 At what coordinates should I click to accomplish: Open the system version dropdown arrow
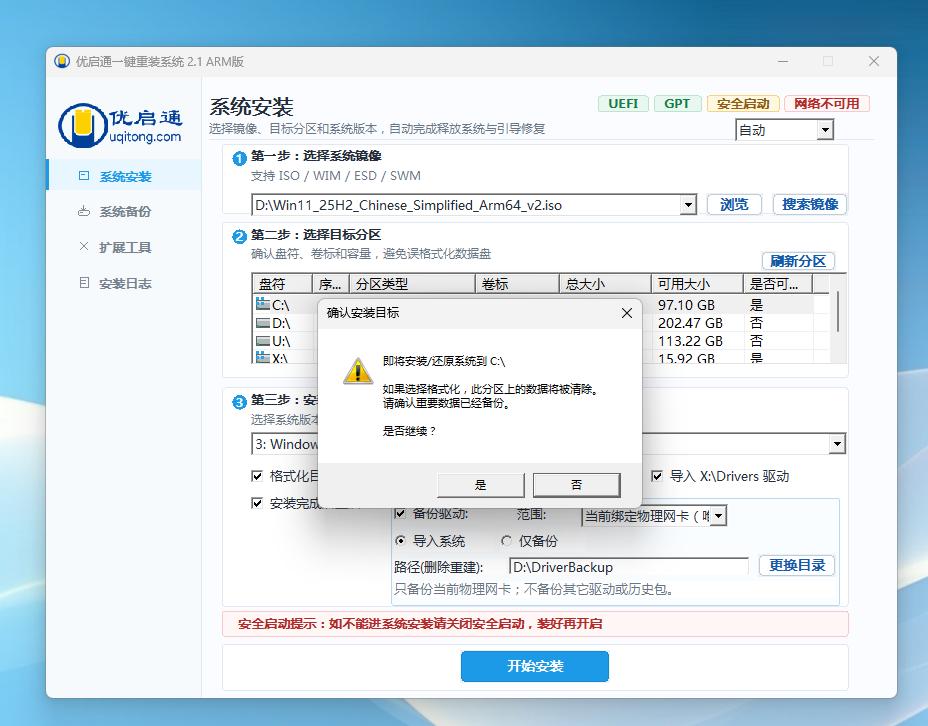pos(837,444)
